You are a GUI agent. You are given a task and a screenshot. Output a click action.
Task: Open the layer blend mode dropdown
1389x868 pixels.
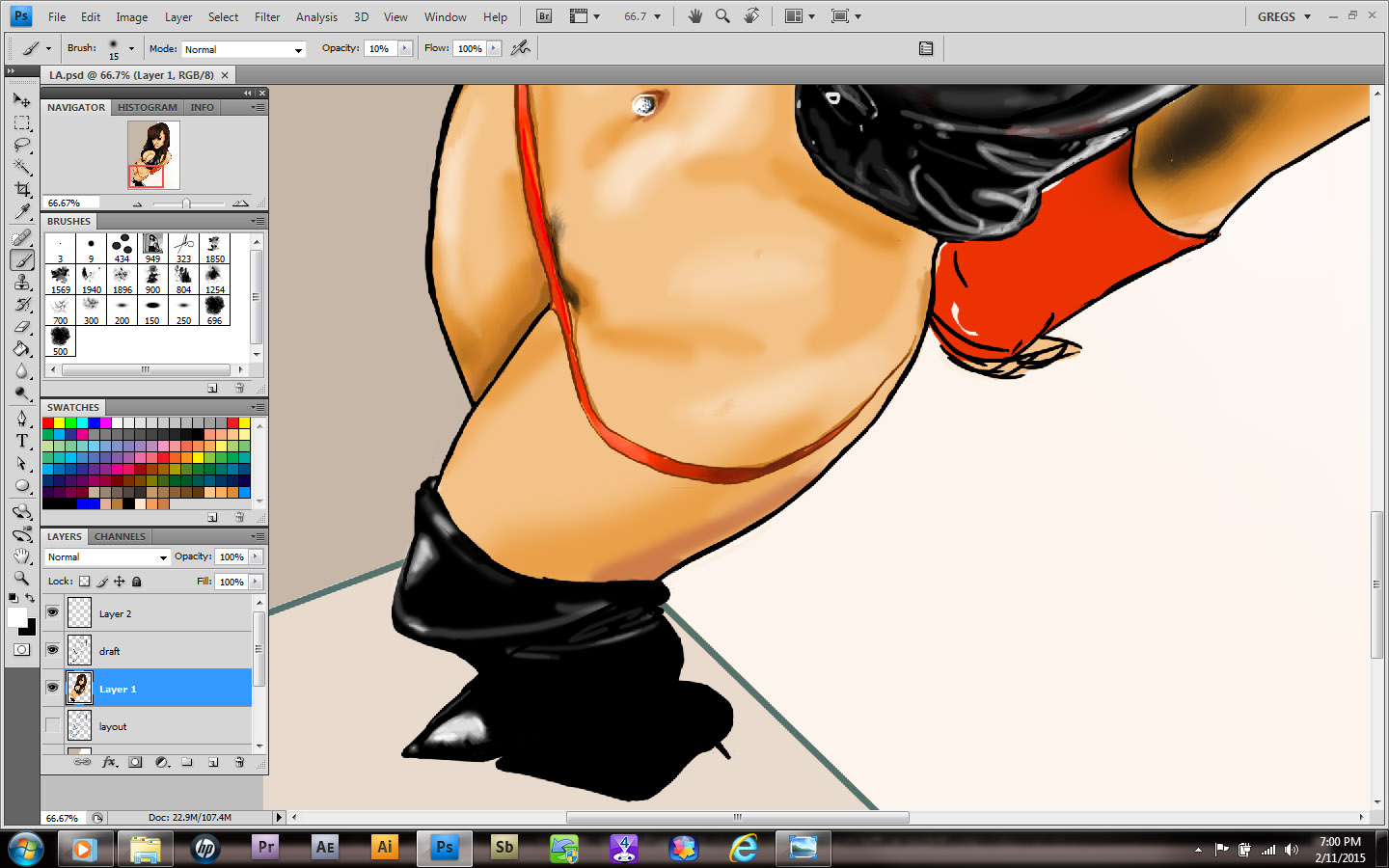point(107,557)
